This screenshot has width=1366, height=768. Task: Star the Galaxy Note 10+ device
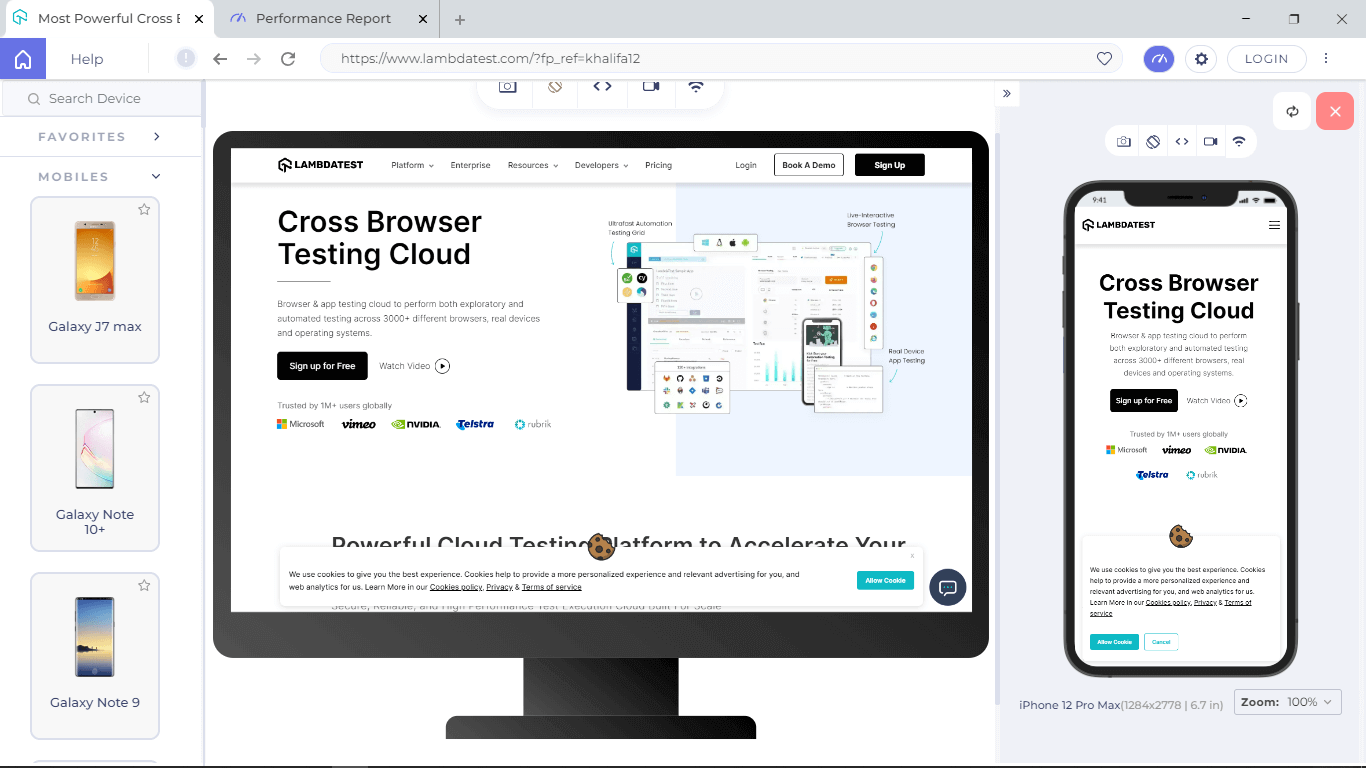point(144,397)
